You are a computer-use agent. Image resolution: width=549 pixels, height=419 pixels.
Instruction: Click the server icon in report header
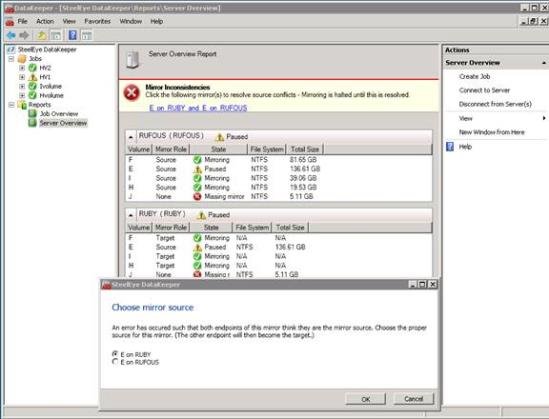133,60
